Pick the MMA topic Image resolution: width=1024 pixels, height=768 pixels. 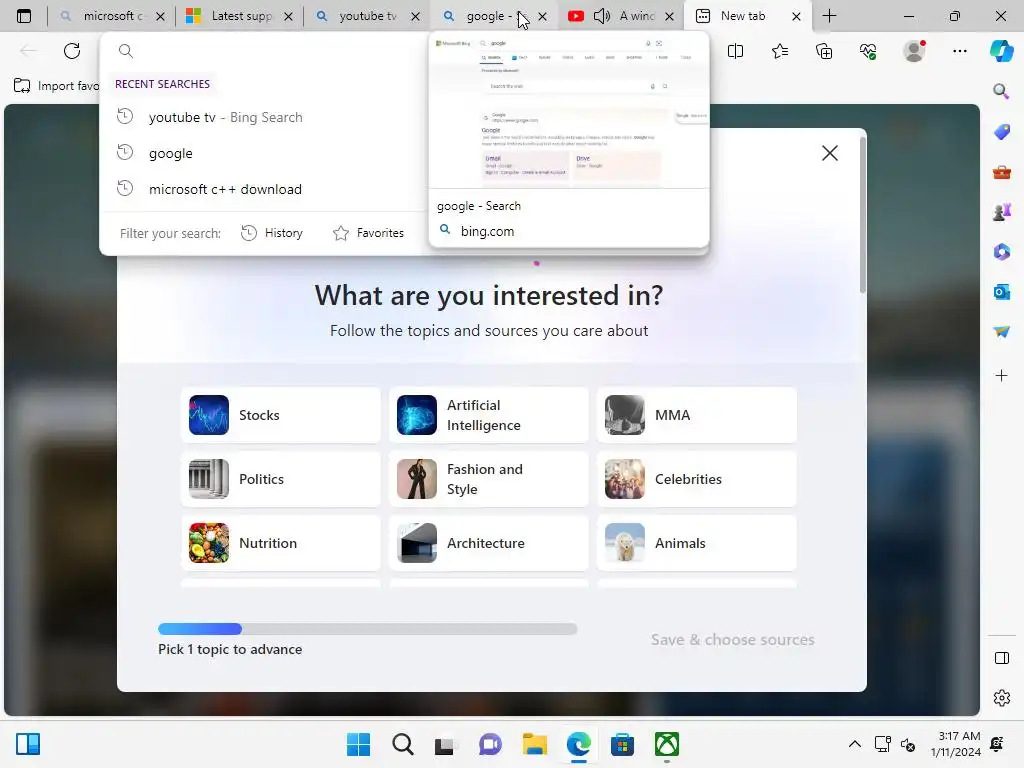point(697,415)
